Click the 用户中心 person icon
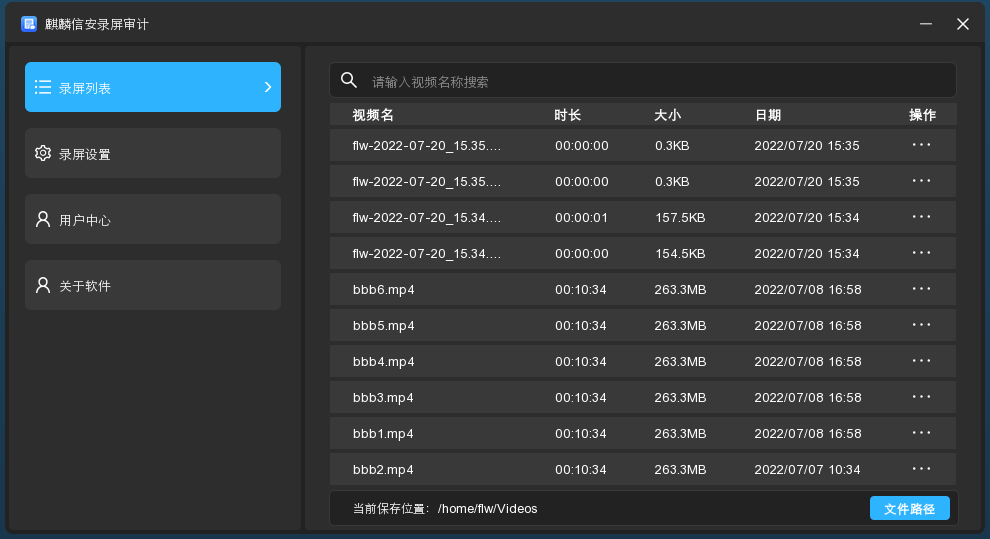This screenshot has height=539, width=990. coord(43,219)
